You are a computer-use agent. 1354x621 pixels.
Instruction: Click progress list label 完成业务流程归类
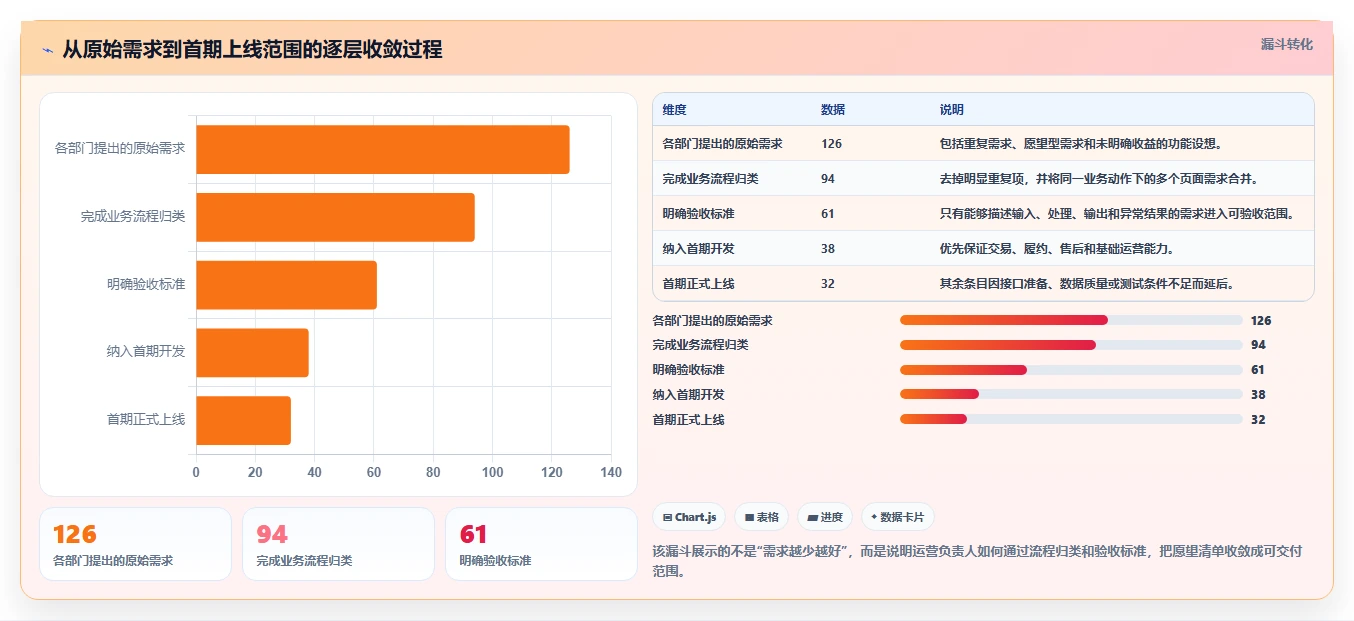click(700, 345)
